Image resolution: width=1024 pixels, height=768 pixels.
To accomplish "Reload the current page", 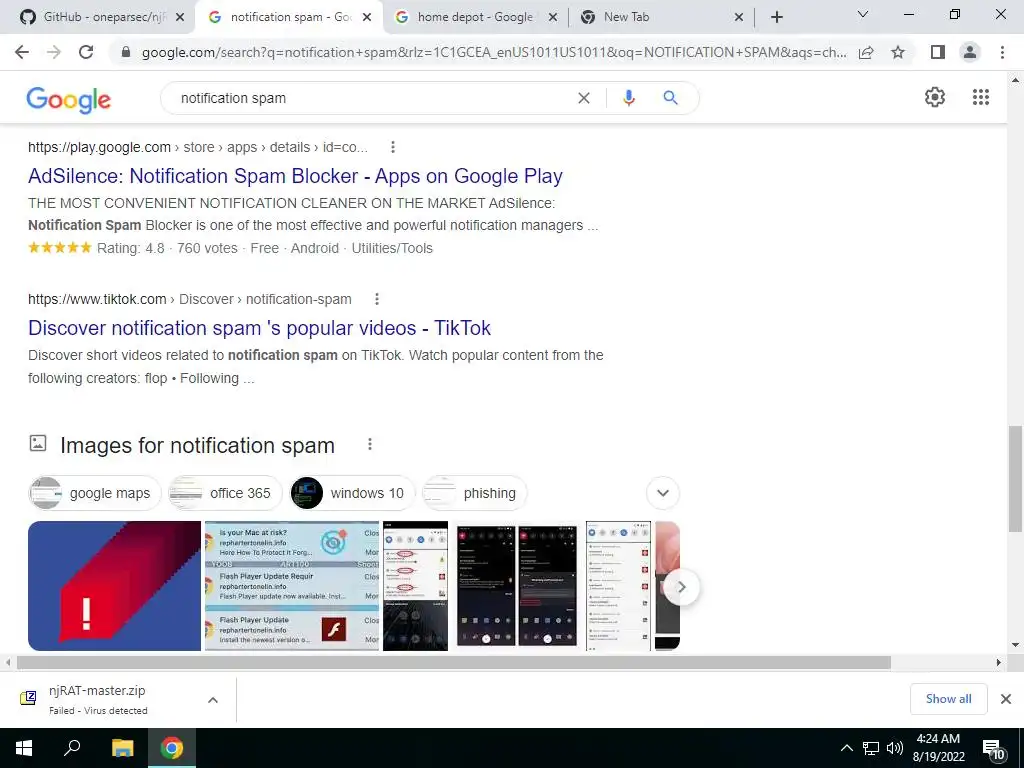I will (86, 52).
